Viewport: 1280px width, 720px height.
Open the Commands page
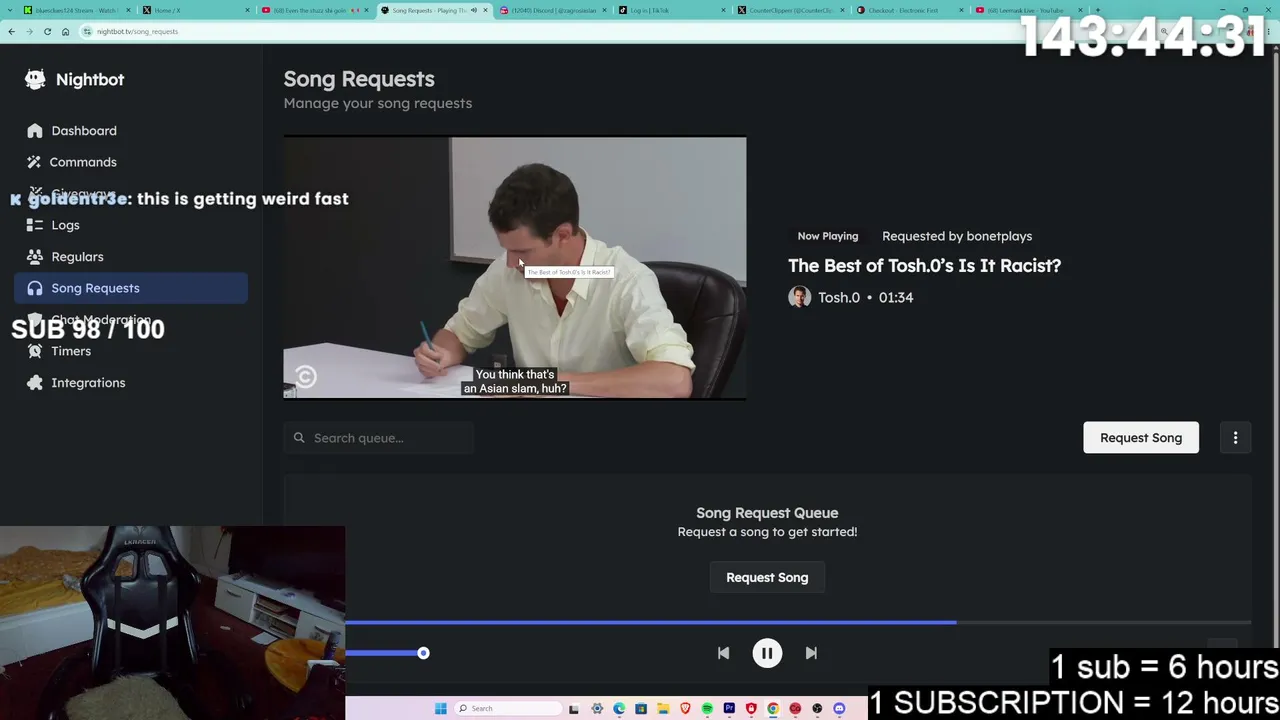[83, 162]
